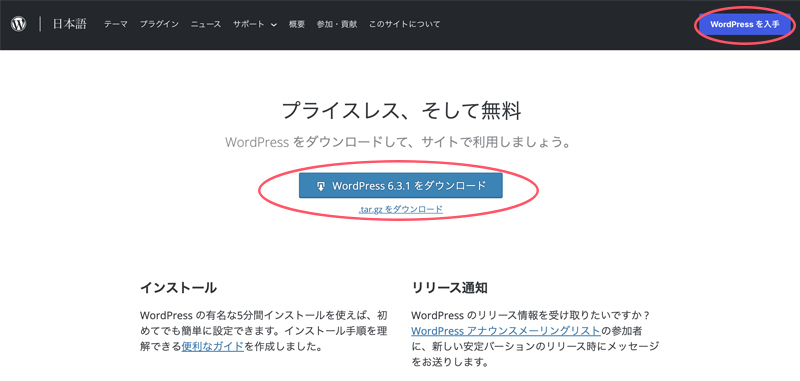Viewport: 800px width, 381px height.
Task: Open the 参加・貢献 menu item
Action: (337, 24)
